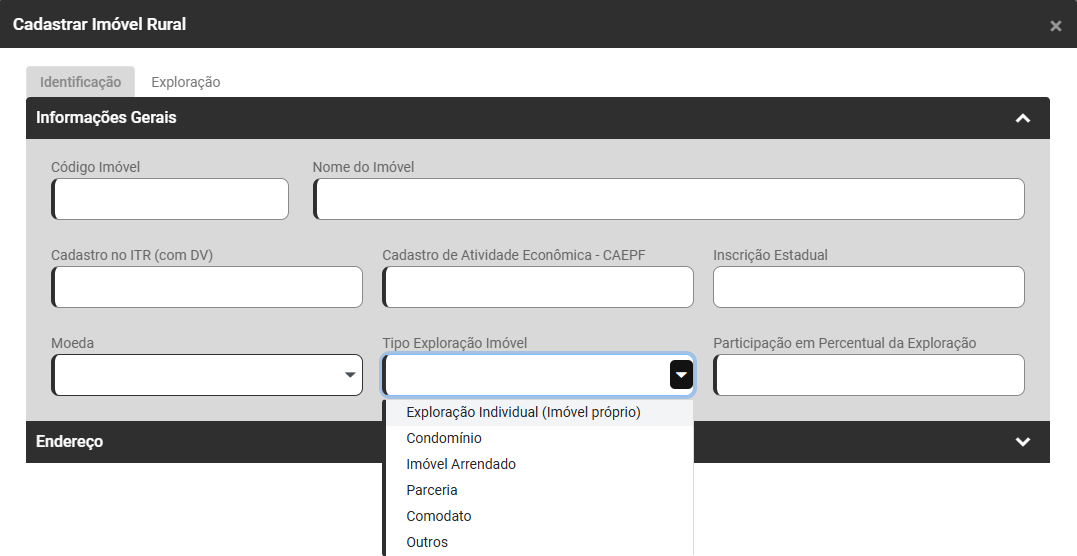Close the Cadastrar Imóvel Rural dialog
The width and height of the screenshot is (1077, 556).
point(1055,26)
